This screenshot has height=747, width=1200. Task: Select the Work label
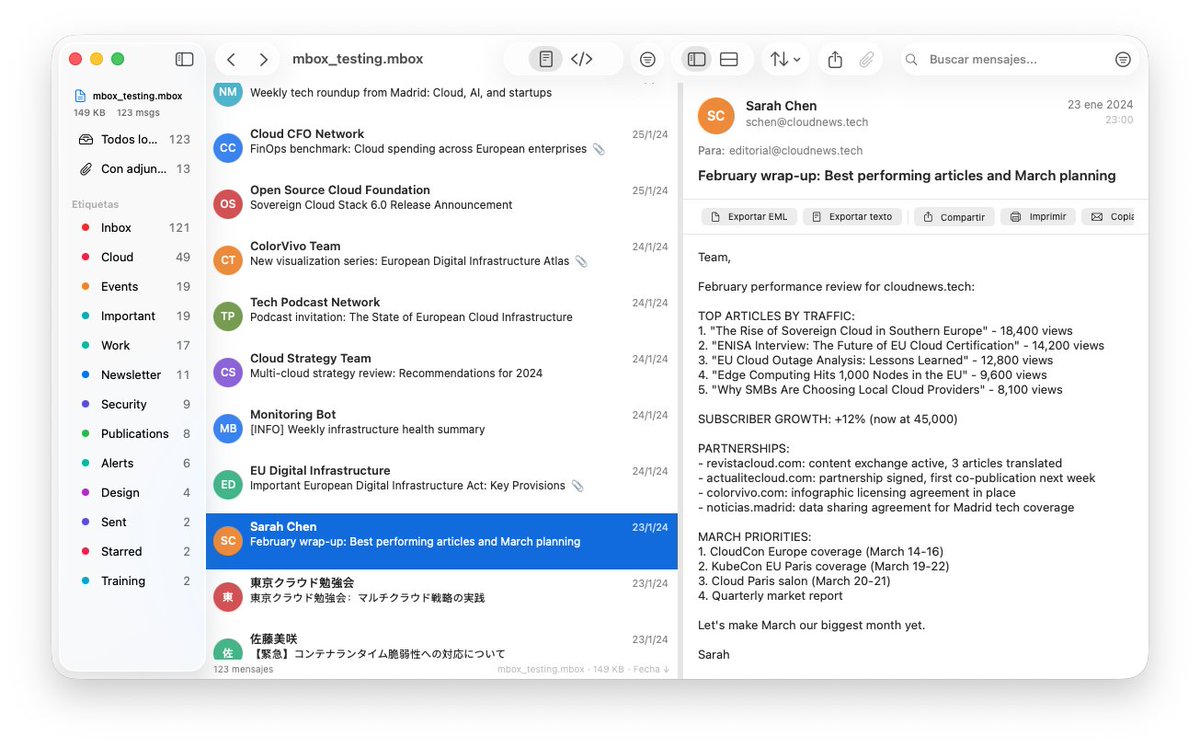[x=133, y=345]
